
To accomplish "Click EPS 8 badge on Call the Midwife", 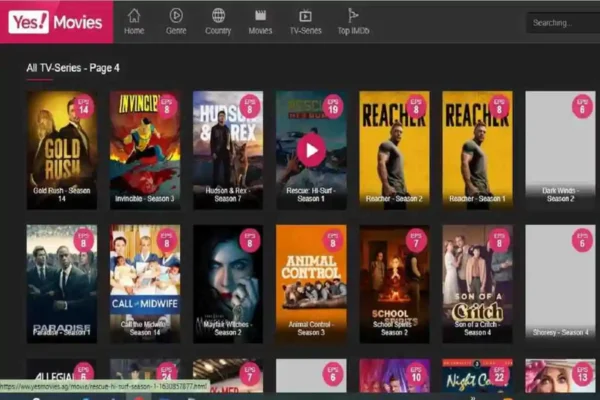I will pos(167,240).
